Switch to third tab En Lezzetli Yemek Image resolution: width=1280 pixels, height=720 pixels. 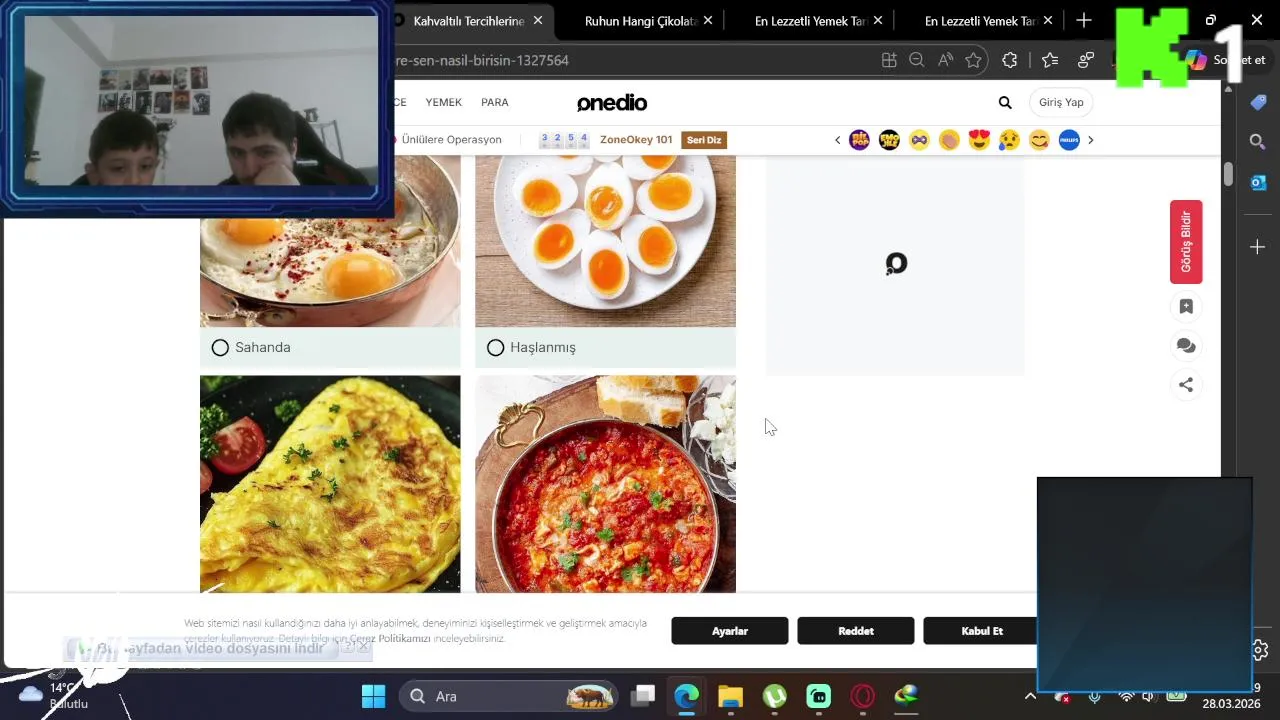click(x=811, y=20)
